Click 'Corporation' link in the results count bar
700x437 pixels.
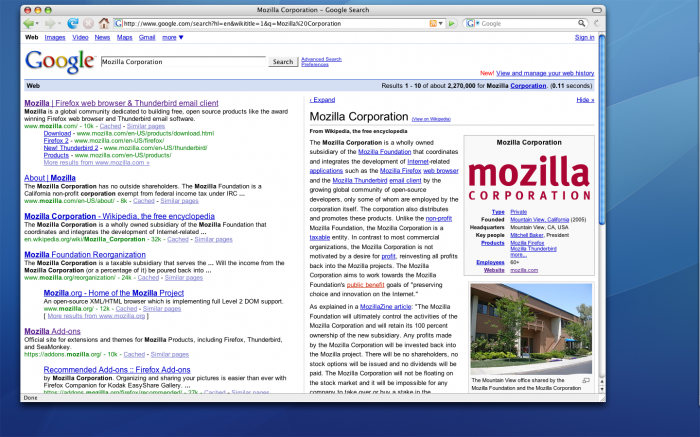tap(528, 86)
